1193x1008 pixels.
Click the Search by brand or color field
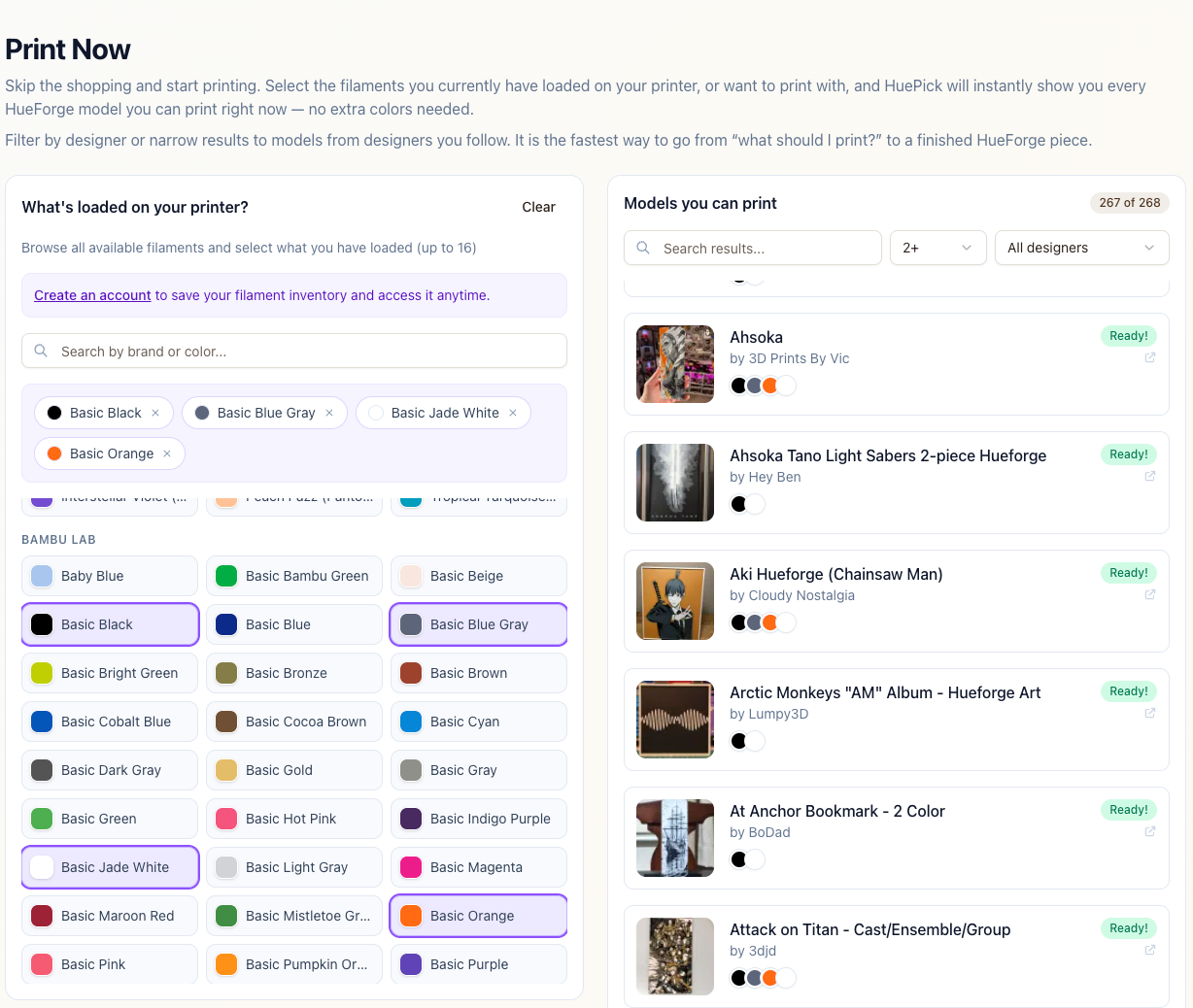point(294,351)
